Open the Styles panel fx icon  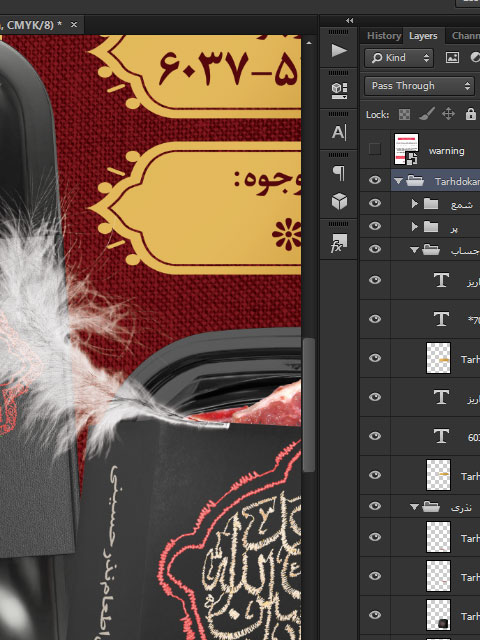339,243
